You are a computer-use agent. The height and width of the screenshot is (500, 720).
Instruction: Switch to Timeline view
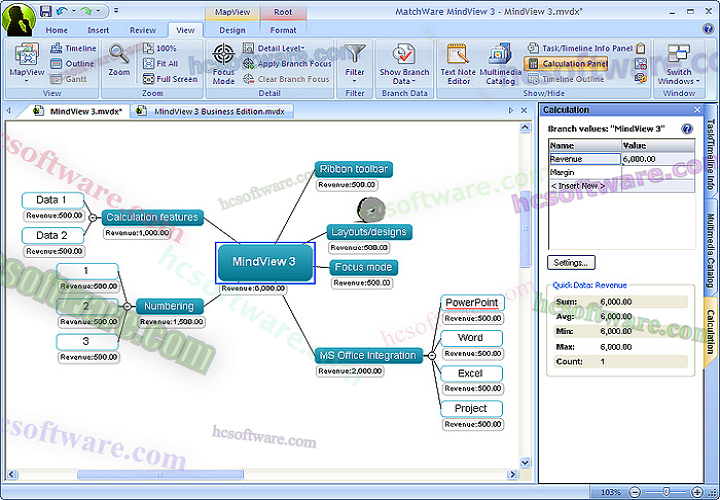[x=73, y=48]
